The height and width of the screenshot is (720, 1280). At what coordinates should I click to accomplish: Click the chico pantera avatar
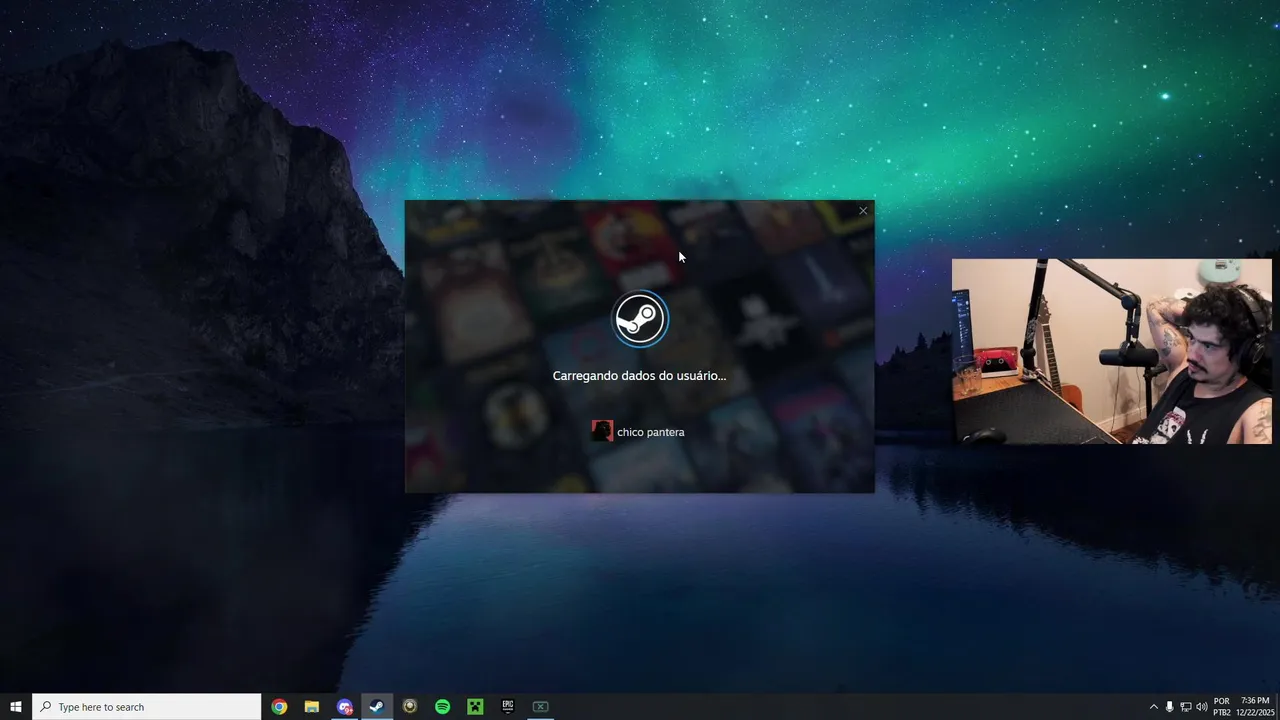(x=602, y=431)
